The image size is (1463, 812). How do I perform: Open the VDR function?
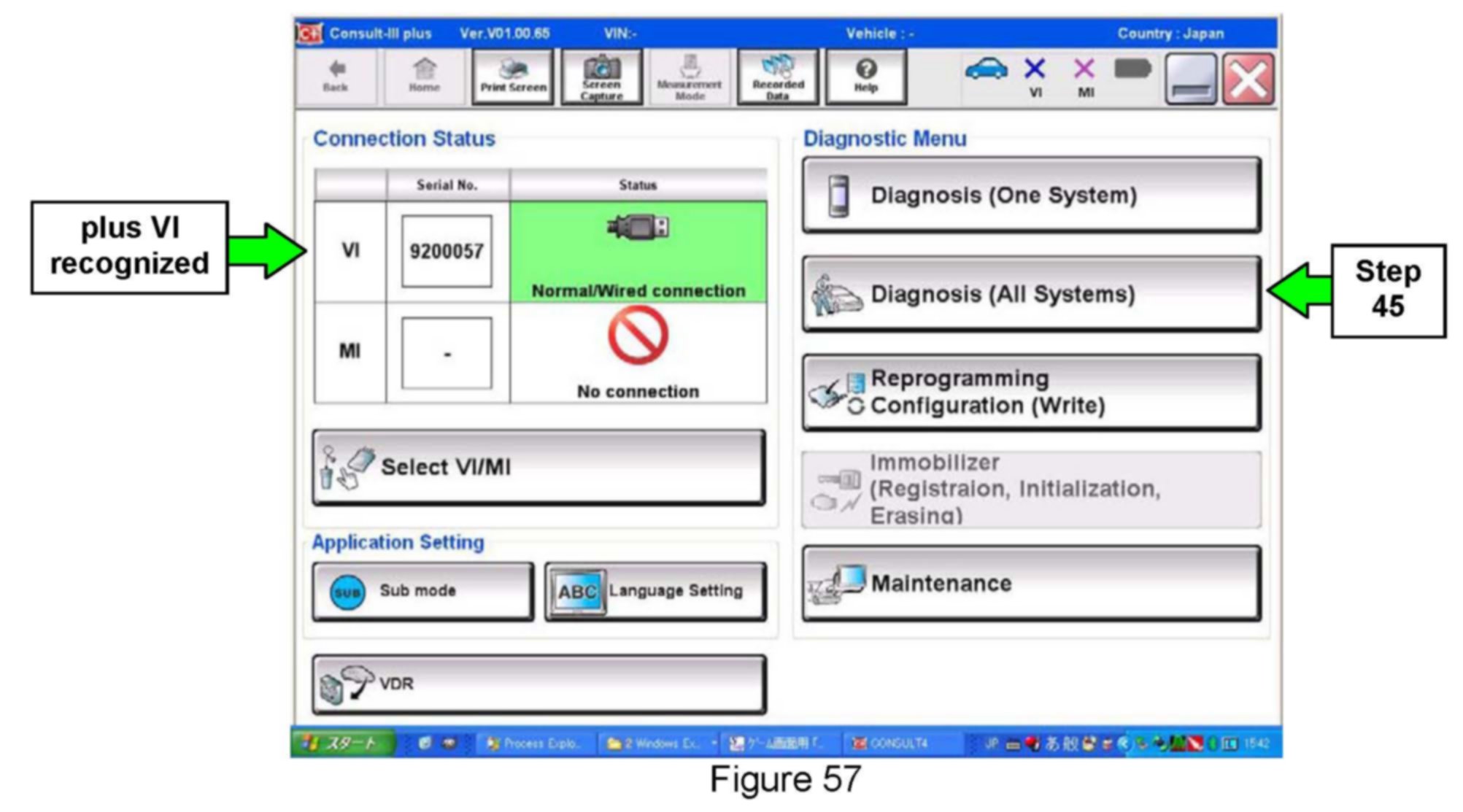coord(539,684)
